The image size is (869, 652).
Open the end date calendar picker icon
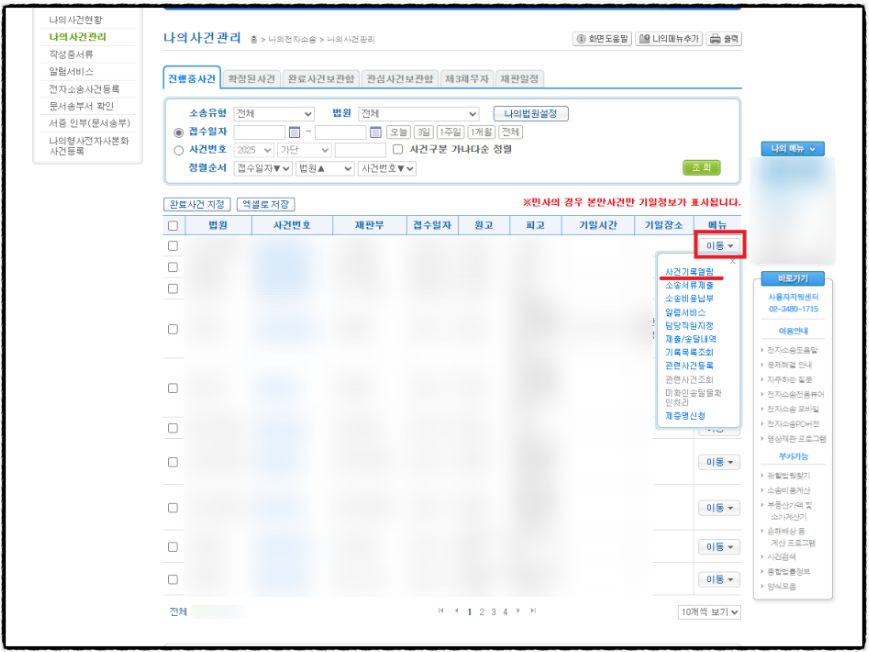[376, 132]
